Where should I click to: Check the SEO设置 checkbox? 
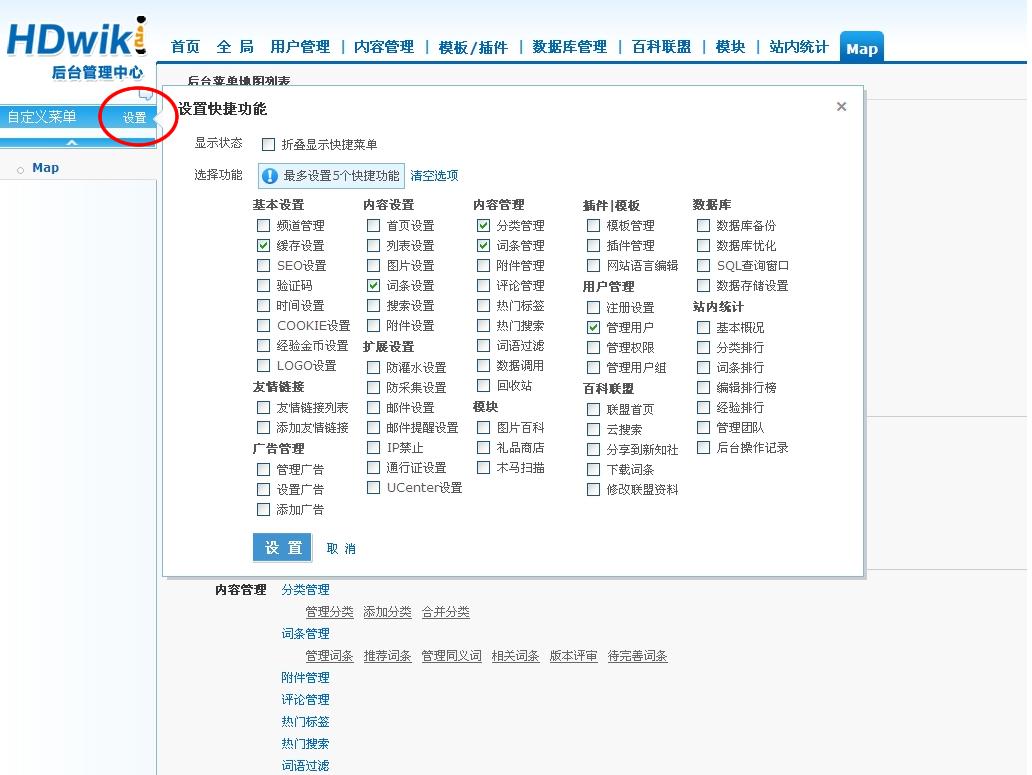click(263, 266)
